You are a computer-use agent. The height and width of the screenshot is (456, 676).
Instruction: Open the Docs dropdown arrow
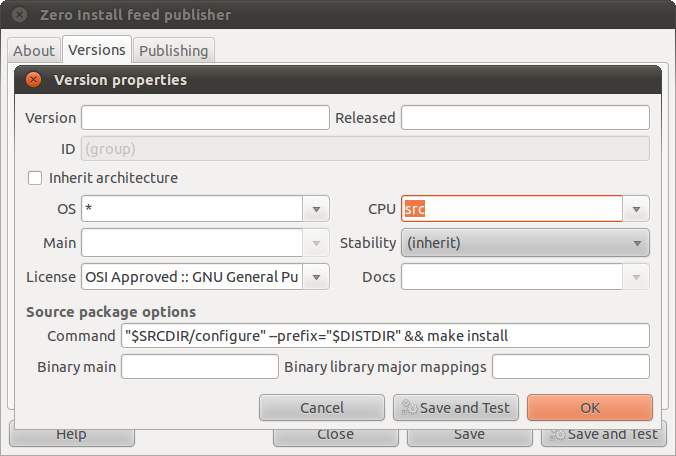(636, 277)
